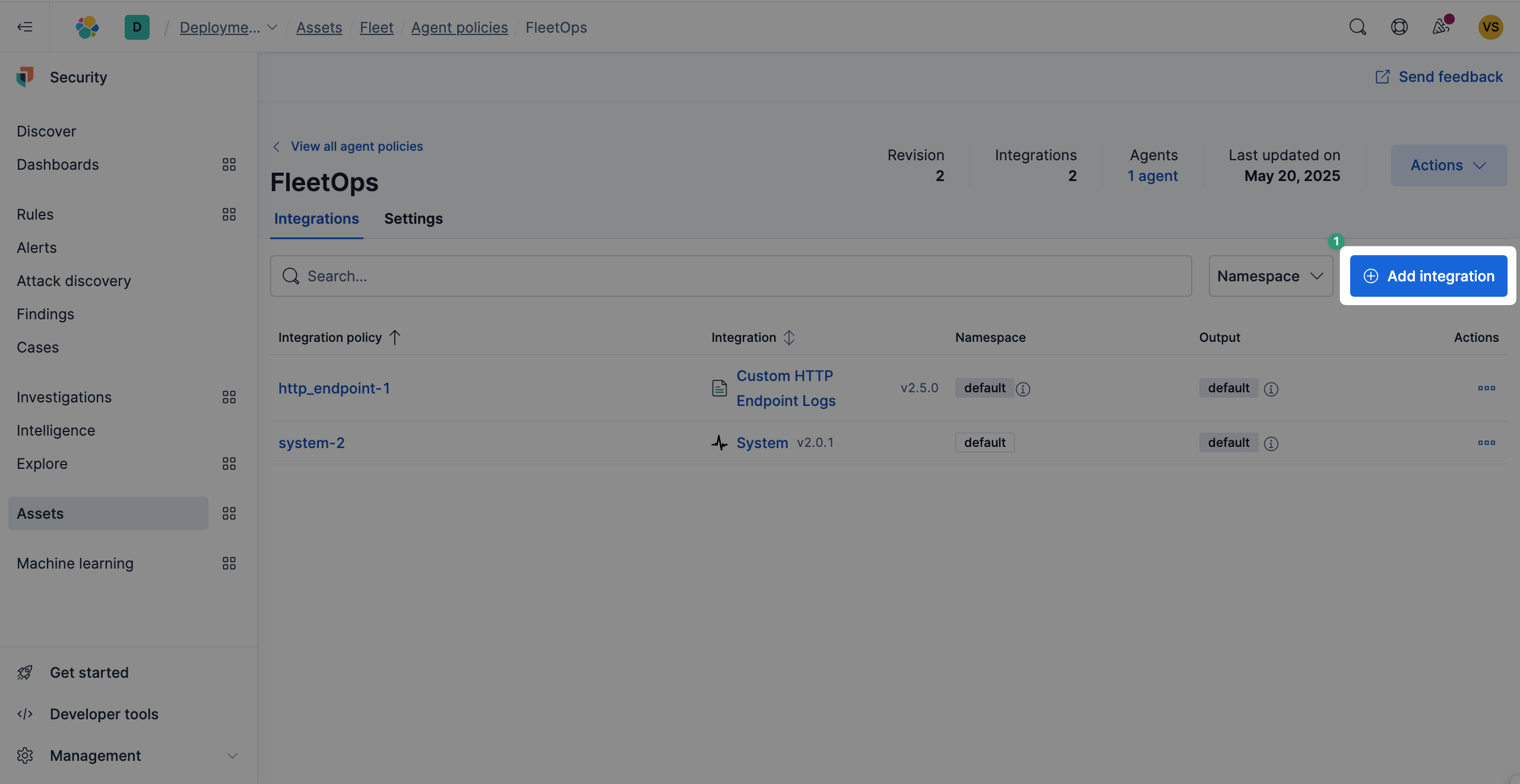Click the Get started rocket icon
Image resolution: width=1520 pixels, height=784 pixels.
25,672
